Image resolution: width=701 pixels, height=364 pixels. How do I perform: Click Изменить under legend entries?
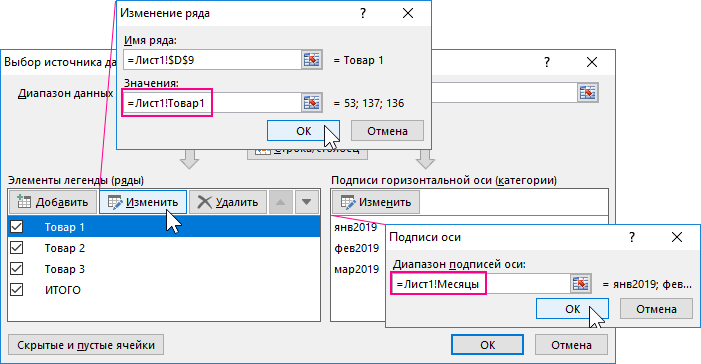[x=143, y=202]
